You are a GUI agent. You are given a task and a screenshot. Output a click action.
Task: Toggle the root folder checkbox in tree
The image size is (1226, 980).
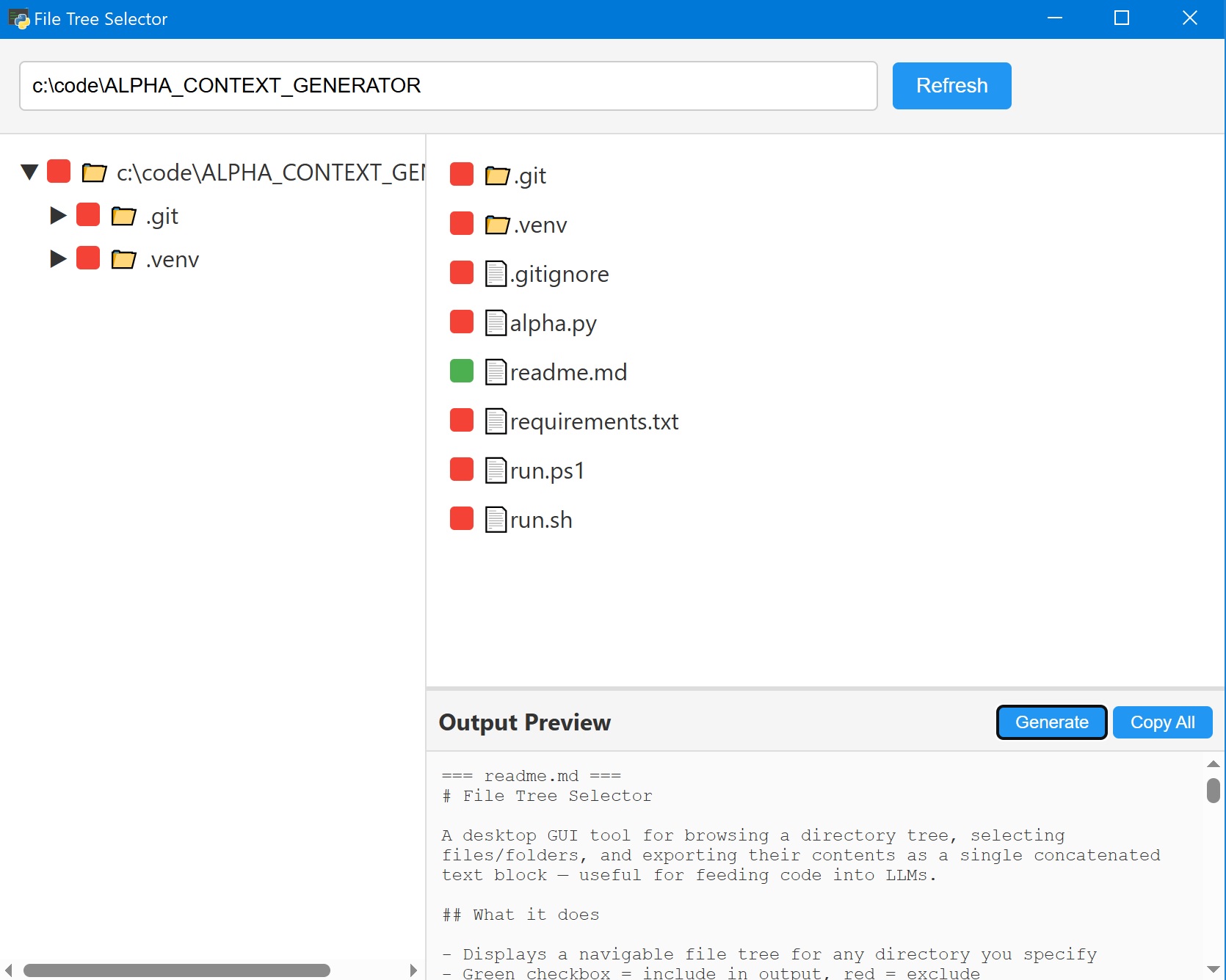coord(59,172)
